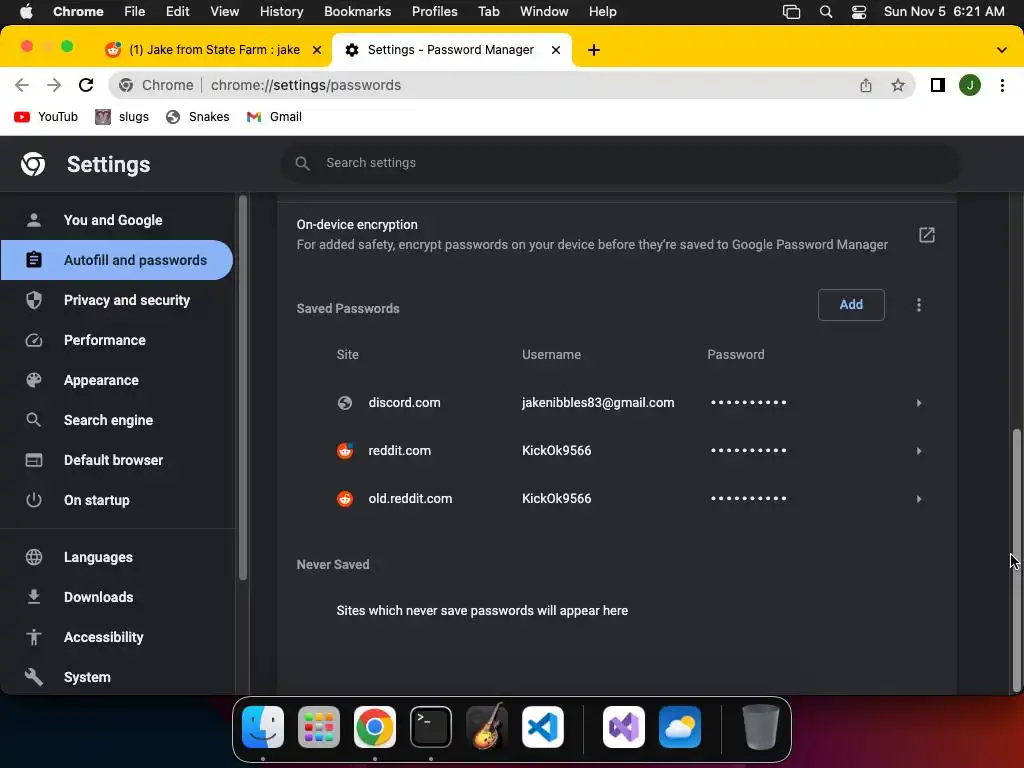Toggle Chrome side panel icon
Viewport: 1024px width, 768px height.
(938, 85)
